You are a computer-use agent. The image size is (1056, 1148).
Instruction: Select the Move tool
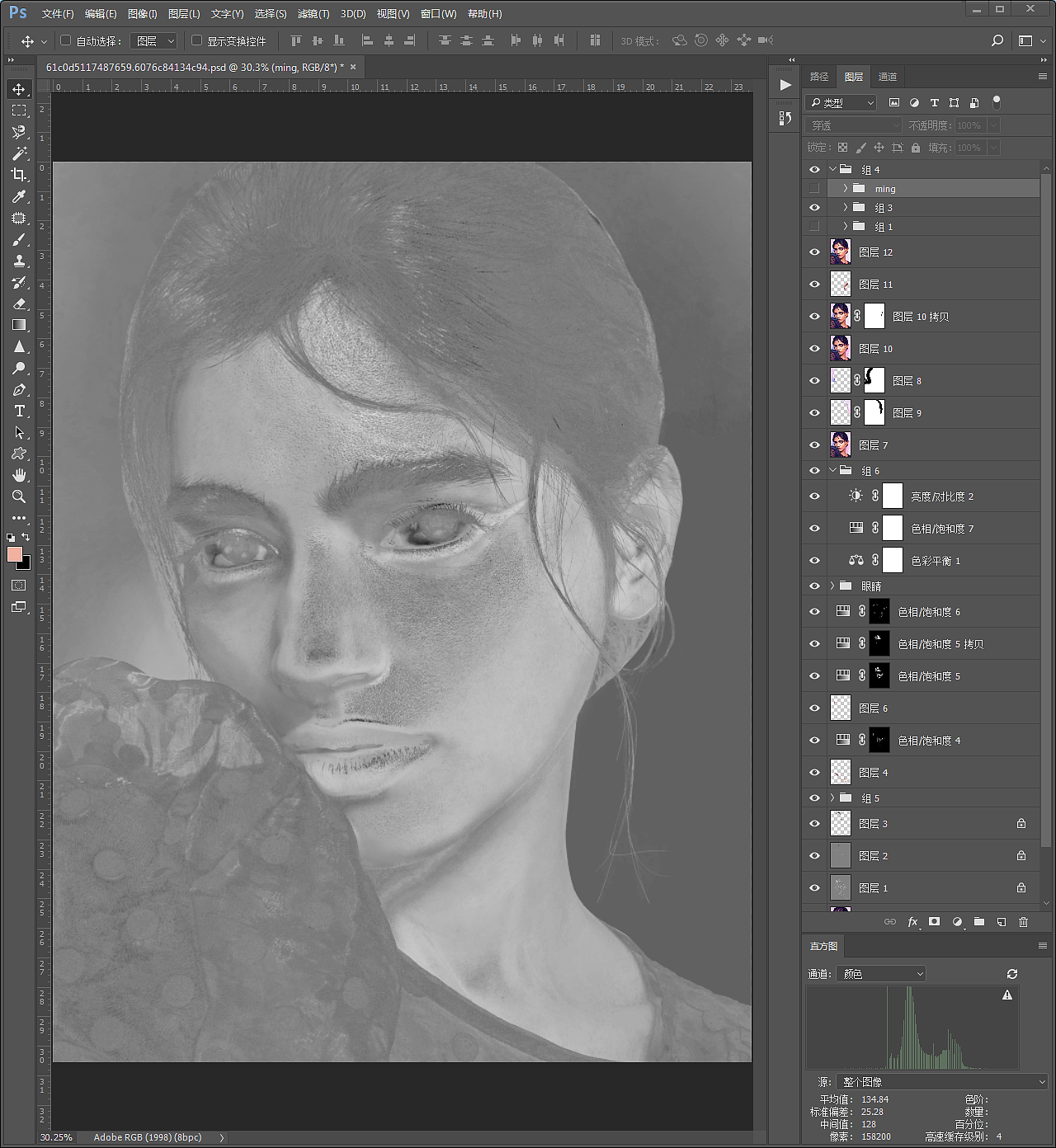tap(19, 89)
